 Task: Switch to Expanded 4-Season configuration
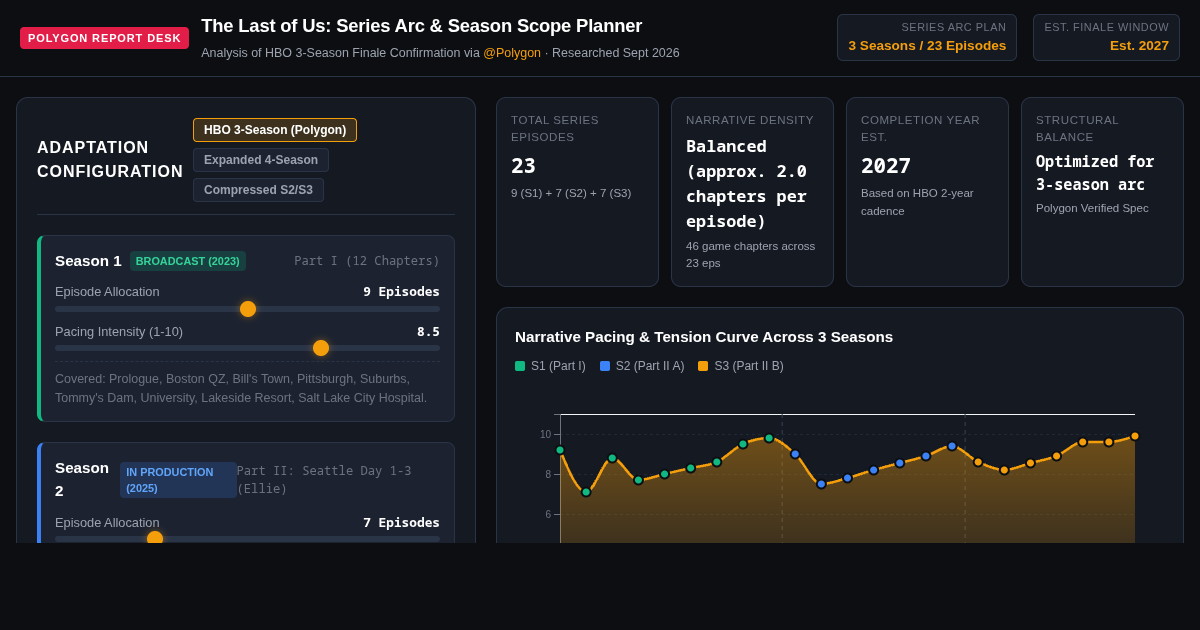click(x=261, y=160)
